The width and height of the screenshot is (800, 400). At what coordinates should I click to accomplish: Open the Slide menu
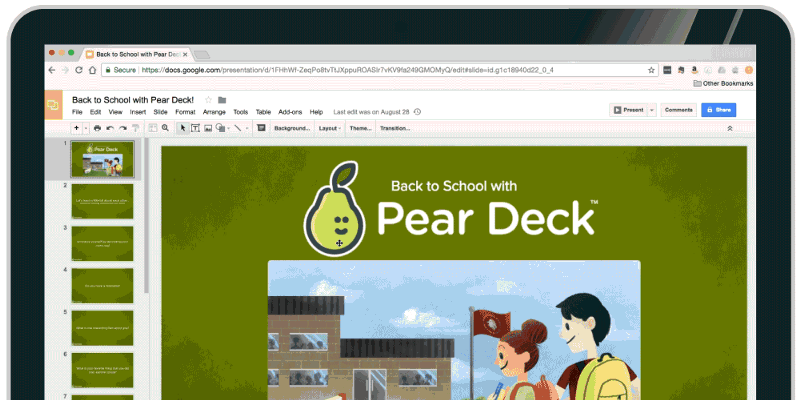[x=160, y=112]
